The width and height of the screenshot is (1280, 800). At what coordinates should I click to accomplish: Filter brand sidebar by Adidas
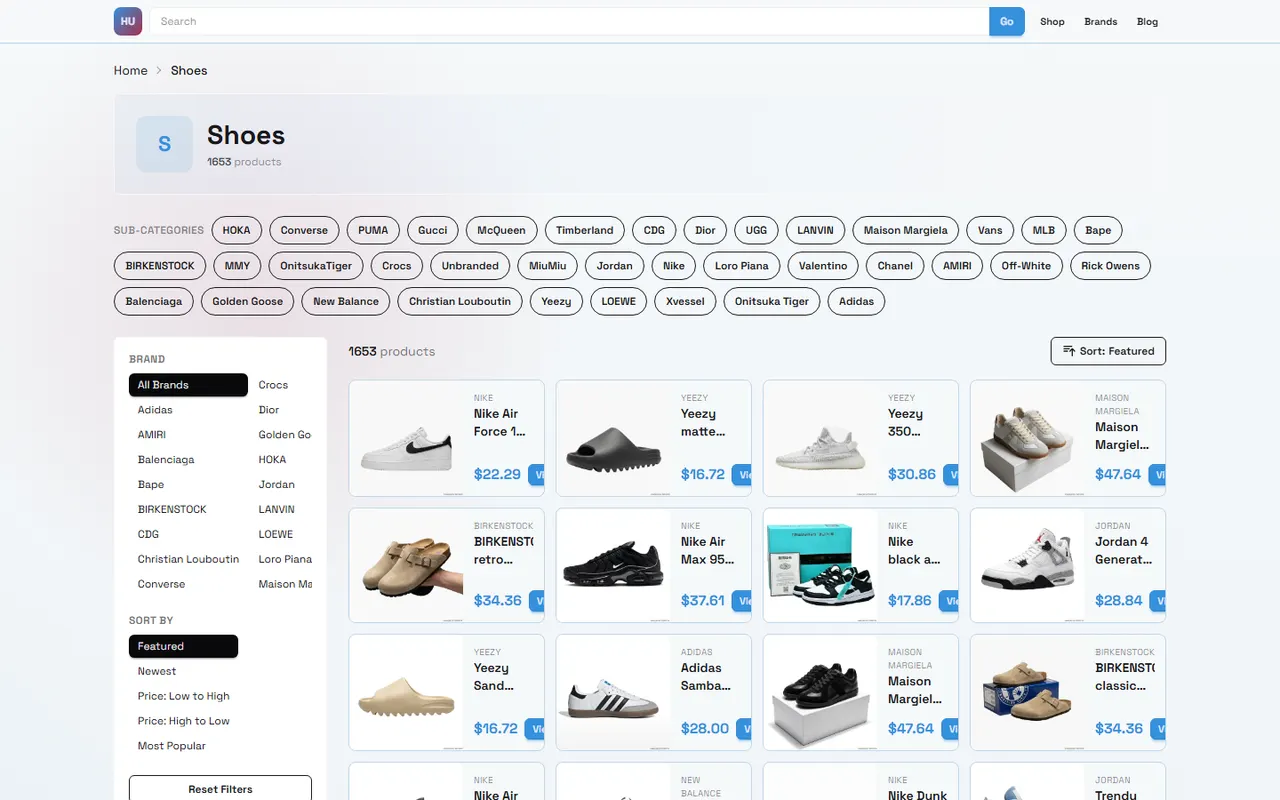click(x=155, y=410)
